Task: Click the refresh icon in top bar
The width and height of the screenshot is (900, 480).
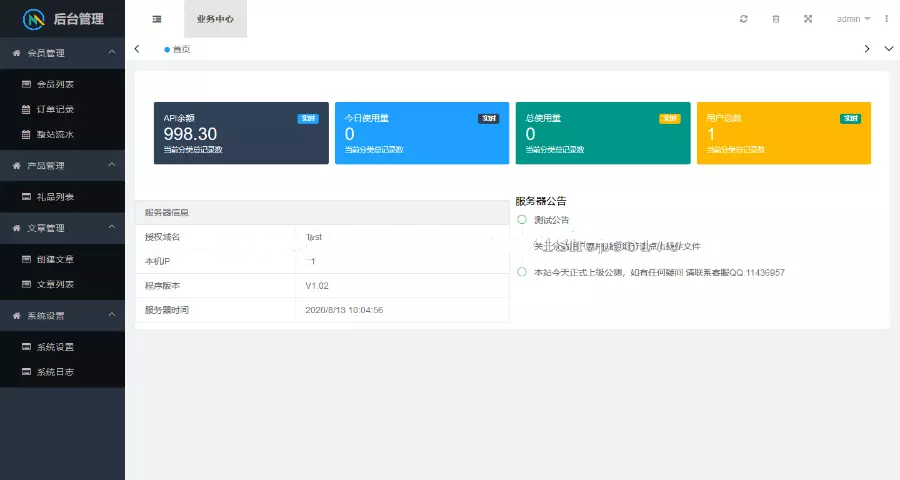Action: tap(743, 19)
